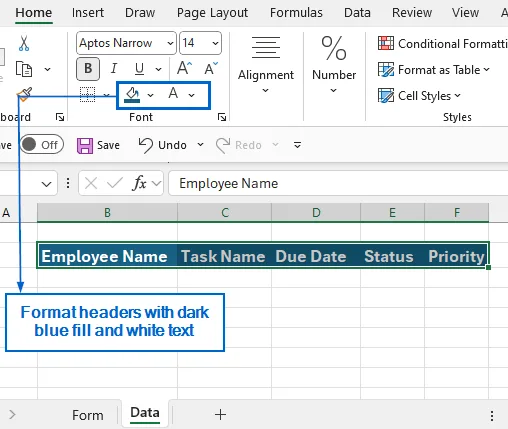508x429 pixels.
Task: Apply the Font Color A button
Action: [173, 93]
